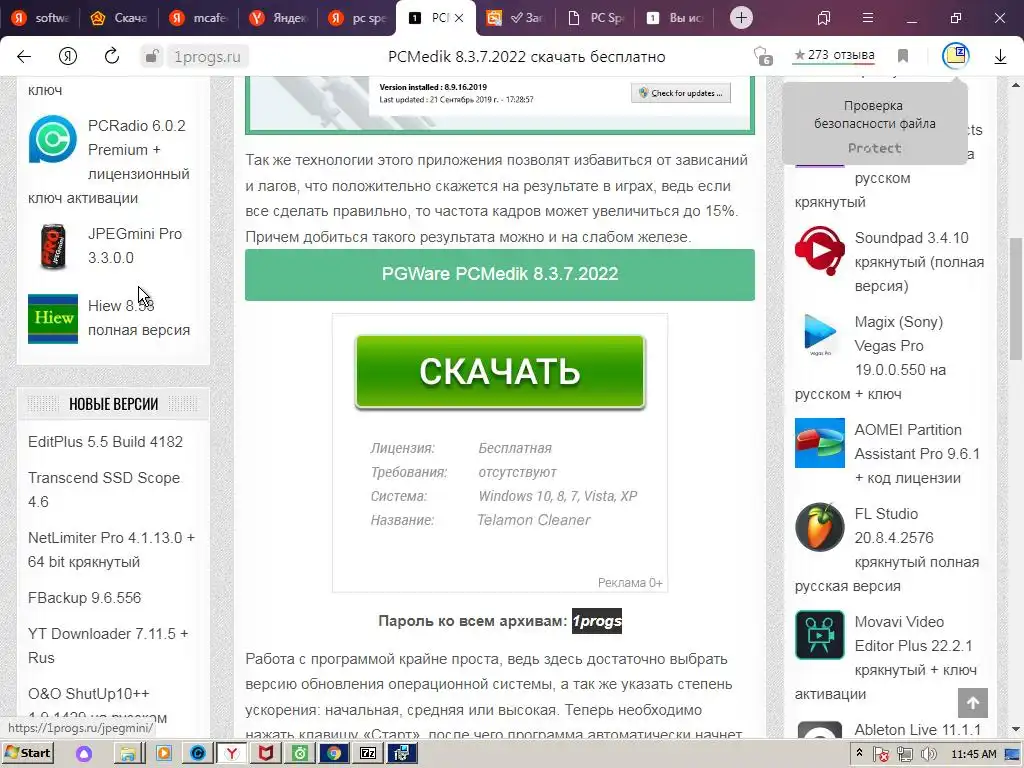Open the PCRadio 6.0.2 Premium link
This screenshot has width=1024, height=768.
(138, 161)
